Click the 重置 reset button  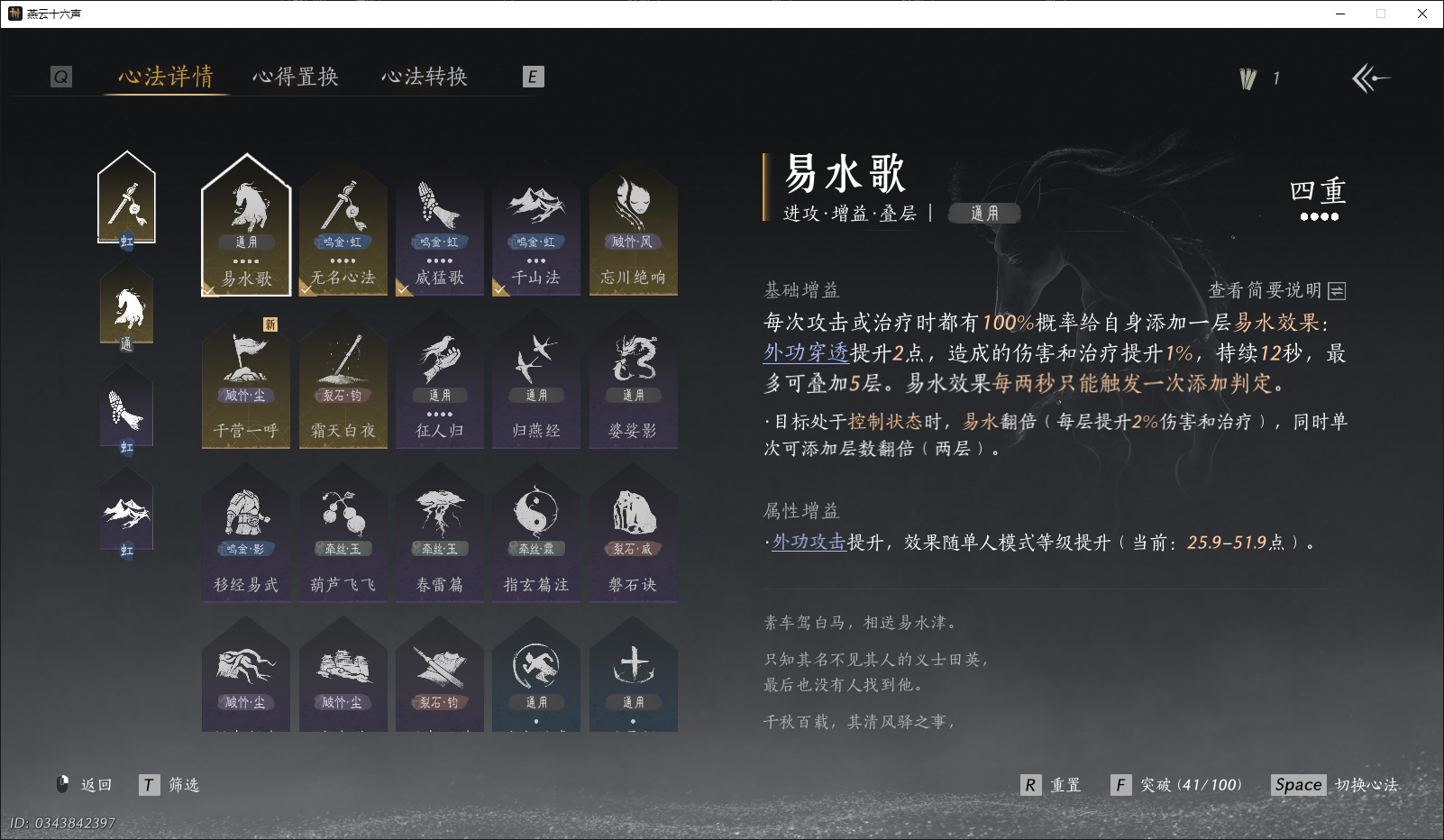(1051, 785)
